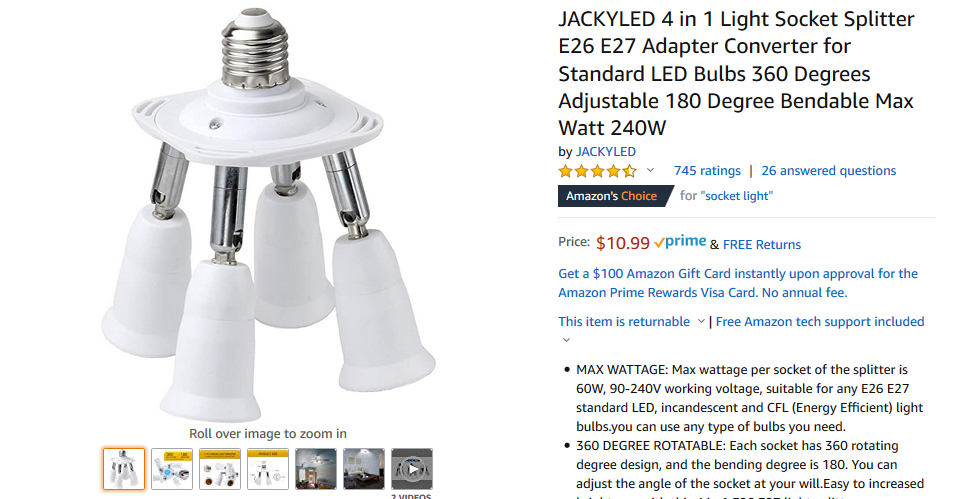View the third product thumbnail image
Image resolution: width=961 pixels, height=499 pixels.
[x=220, y=469]
